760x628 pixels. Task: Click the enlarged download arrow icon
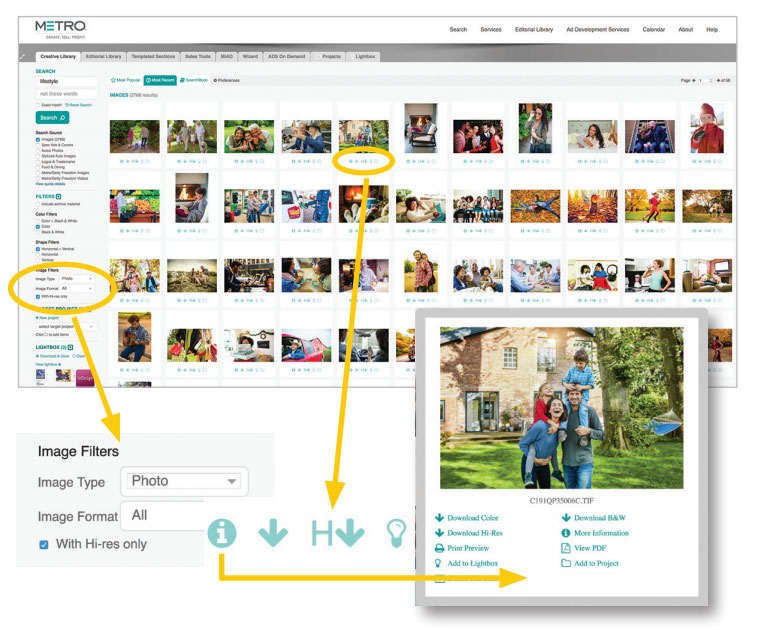click(x=273, y=533)
